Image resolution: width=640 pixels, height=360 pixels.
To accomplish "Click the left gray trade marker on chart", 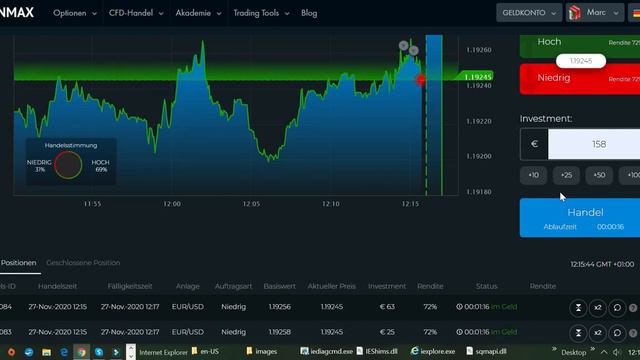I will click(403, 45).
